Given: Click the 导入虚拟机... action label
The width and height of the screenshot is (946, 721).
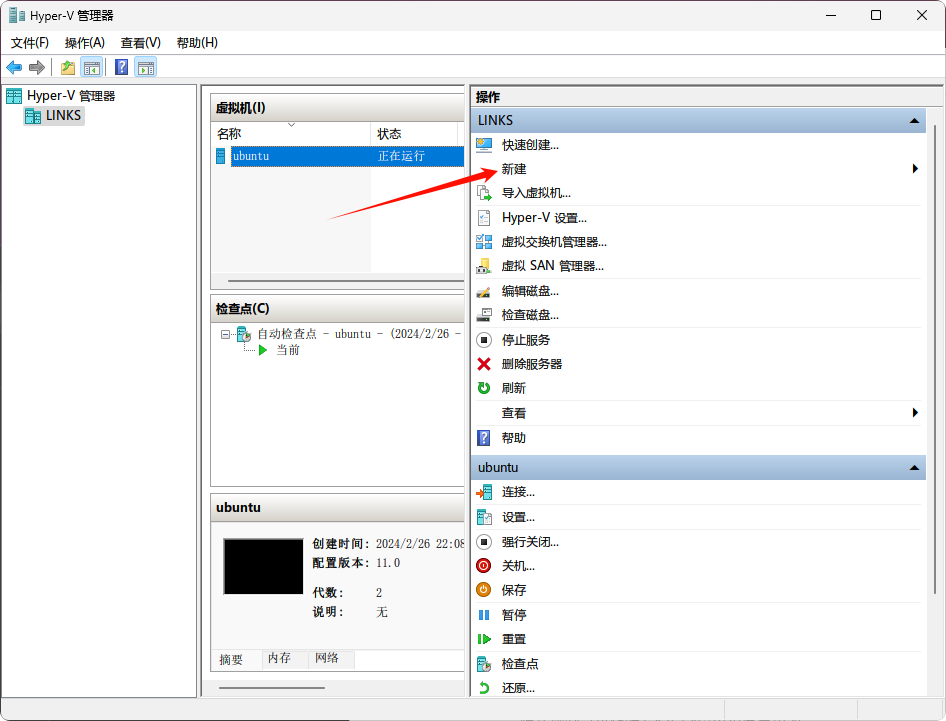Looking at the screenshot, I should (x=536, y=193).
